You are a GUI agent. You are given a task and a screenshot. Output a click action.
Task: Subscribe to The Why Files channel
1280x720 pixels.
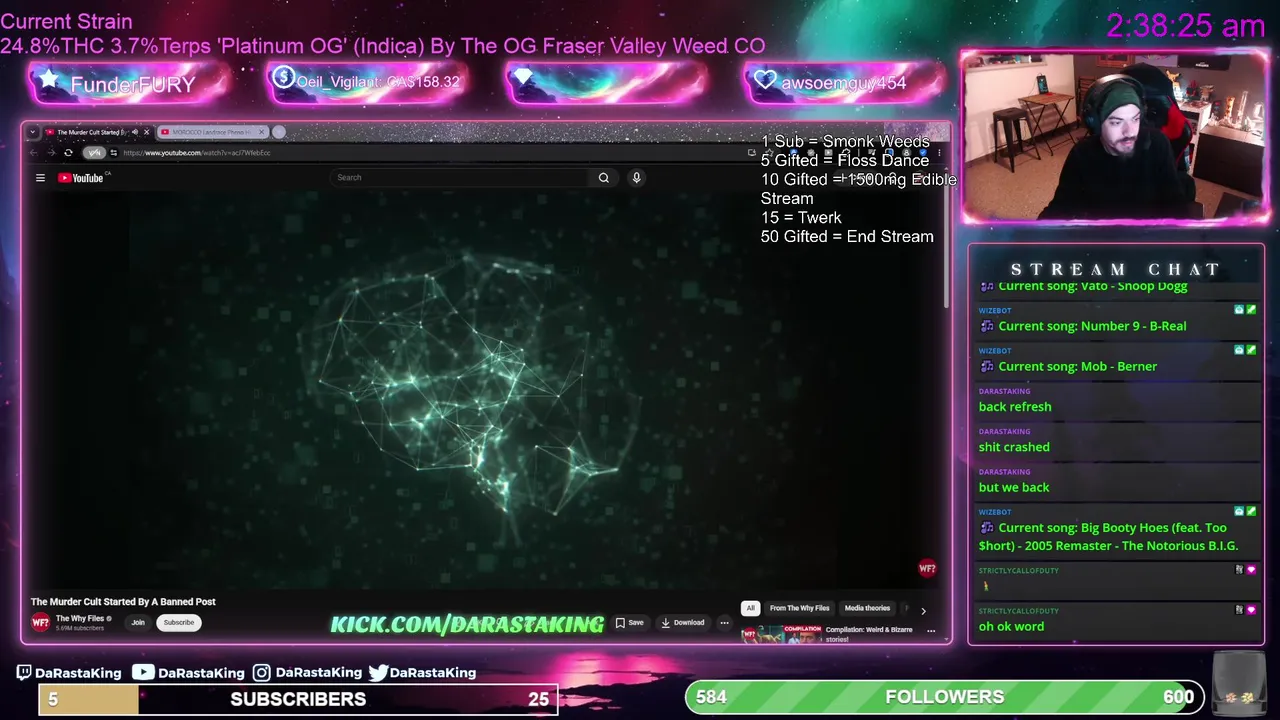(179, 623)
